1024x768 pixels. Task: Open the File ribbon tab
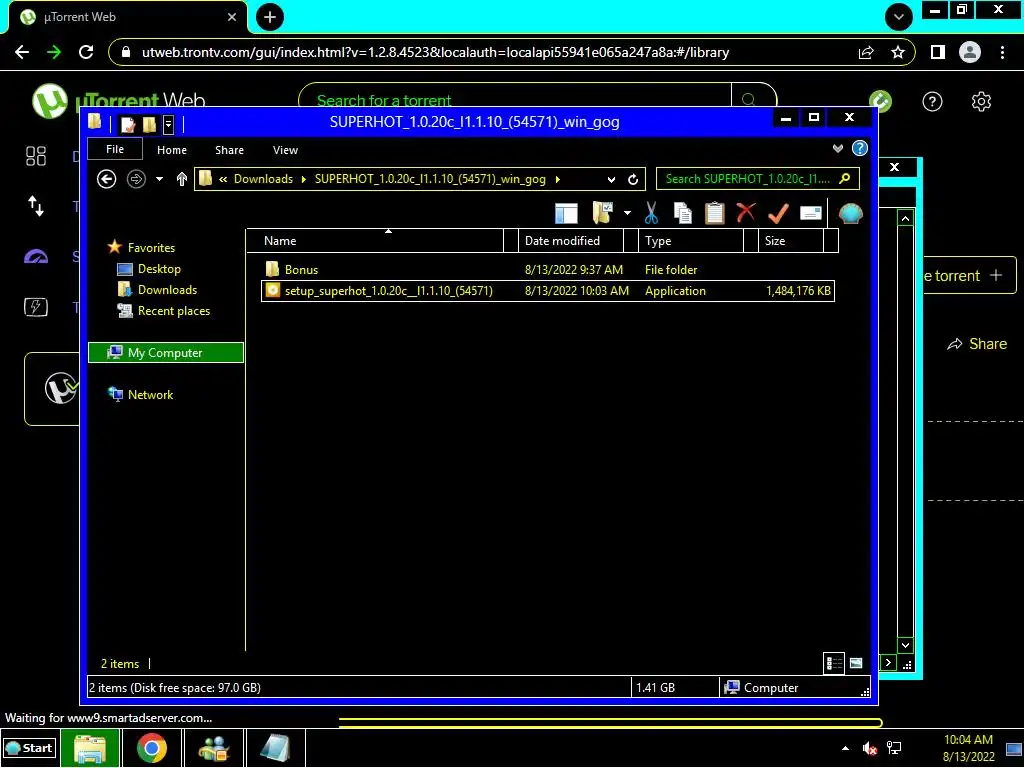point(115,149)
